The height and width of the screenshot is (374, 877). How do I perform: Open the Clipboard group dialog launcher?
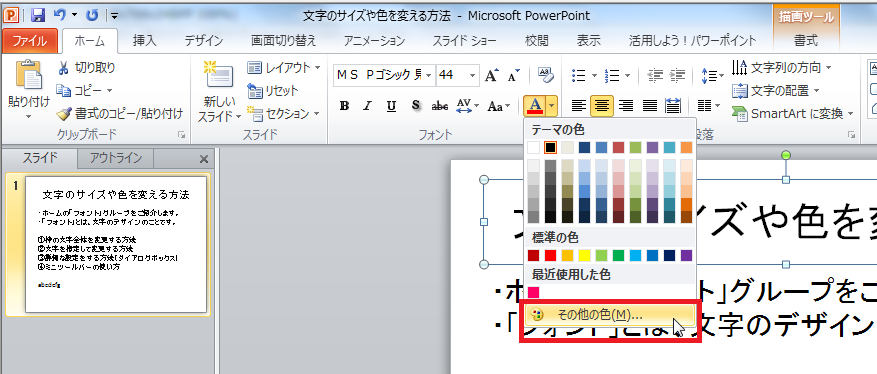point(181,134)
